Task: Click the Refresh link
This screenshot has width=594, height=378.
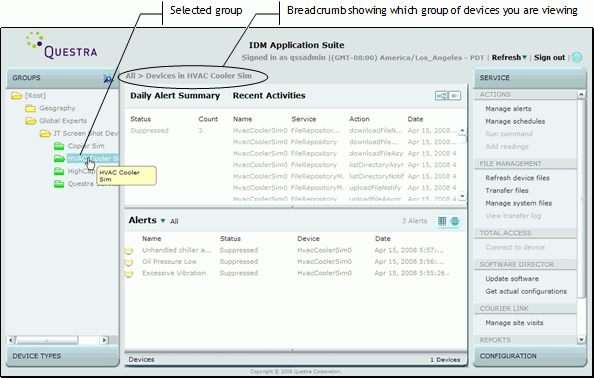Action: click(x=506, y=58)
